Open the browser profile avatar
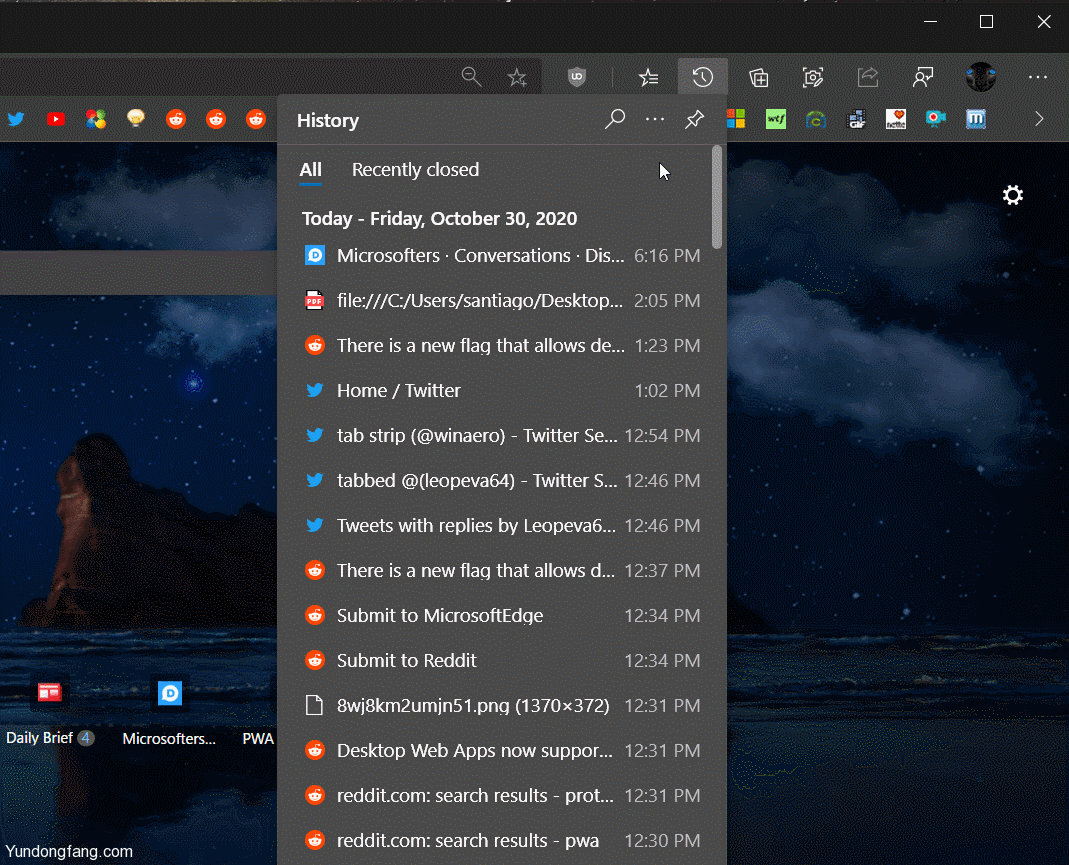Viewport: 1069px width, 865px height. 980,77
